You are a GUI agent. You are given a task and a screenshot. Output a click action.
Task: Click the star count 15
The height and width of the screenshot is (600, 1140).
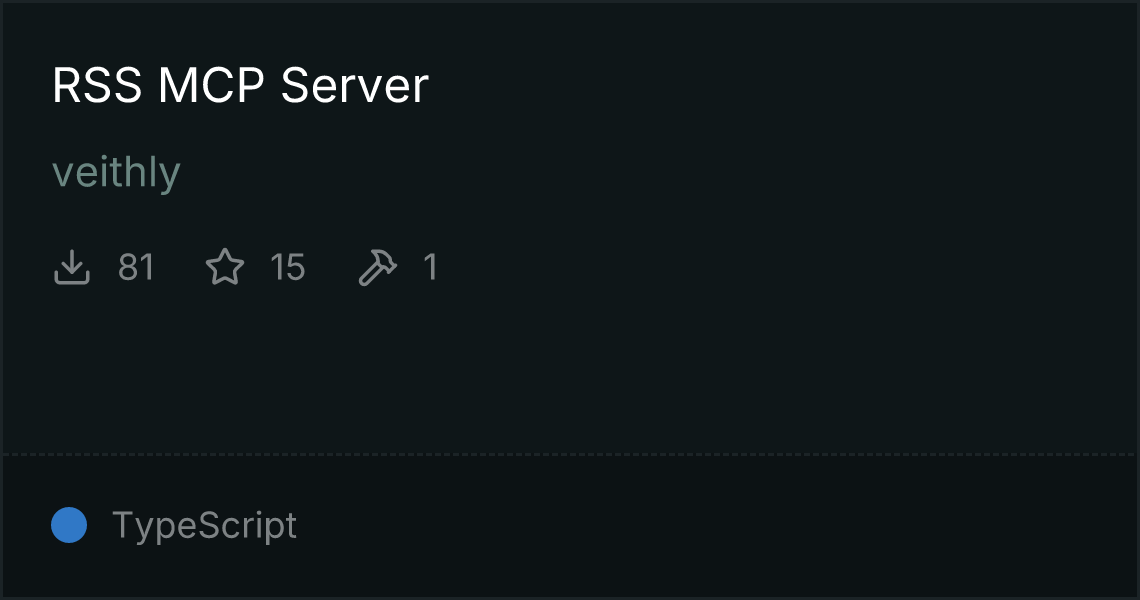pyautogui.click(x=288, y=267)
